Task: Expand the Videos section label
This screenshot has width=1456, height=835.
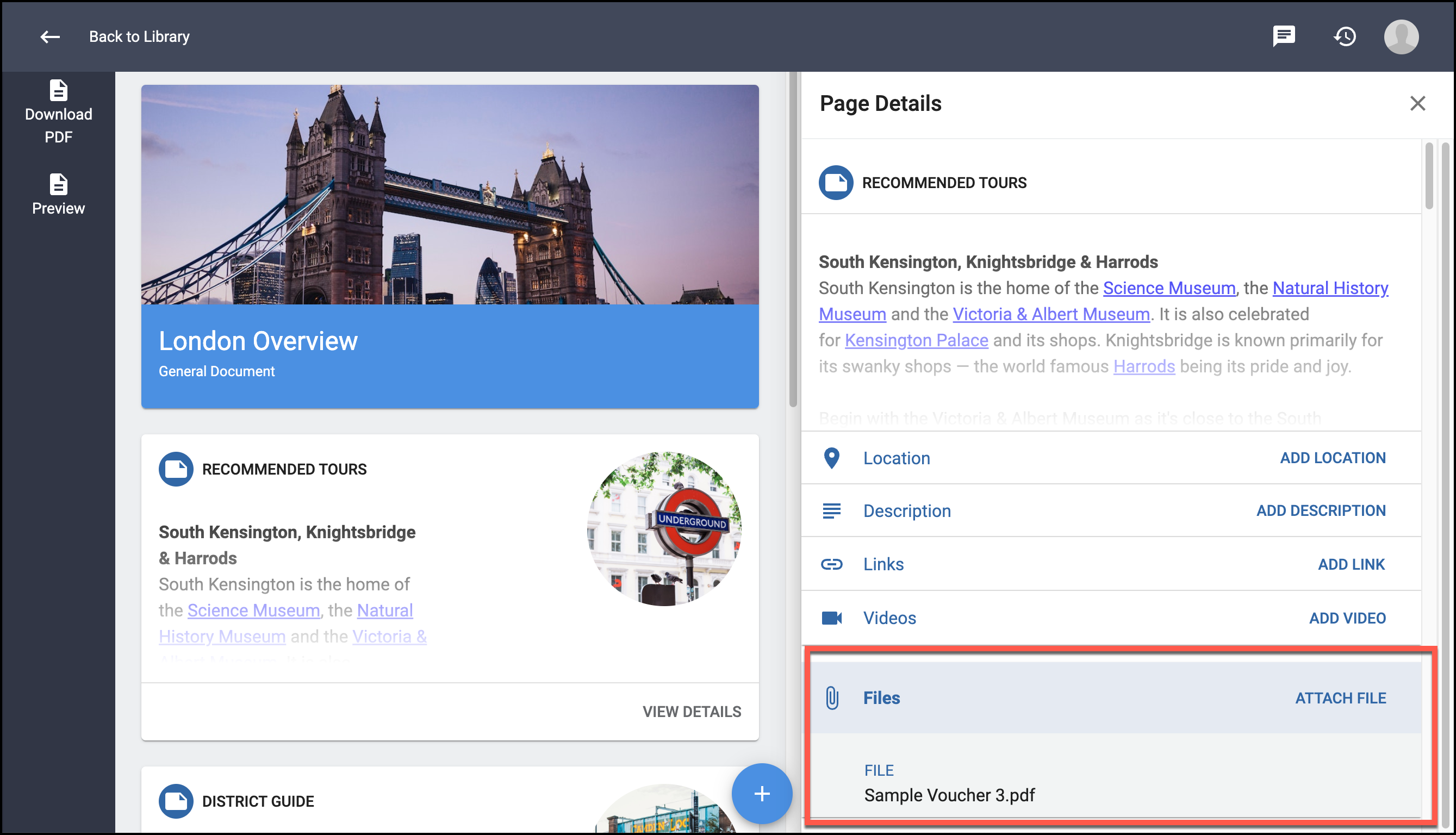Action: 889,618
